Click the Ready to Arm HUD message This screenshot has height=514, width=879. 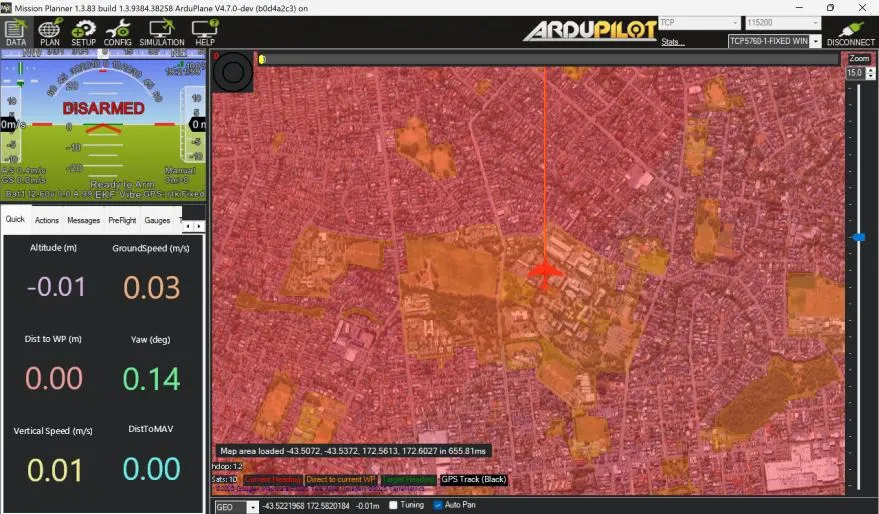click(x=122, y=184)
